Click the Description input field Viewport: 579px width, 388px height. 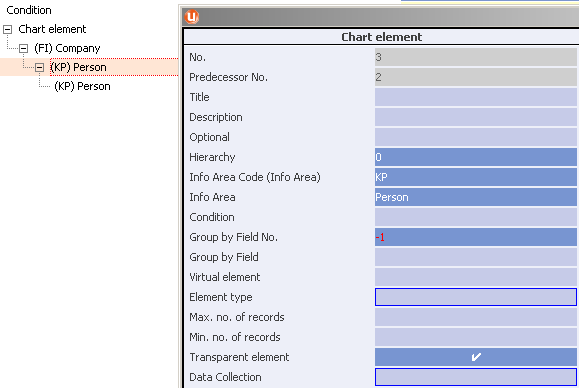pos(476,117)
